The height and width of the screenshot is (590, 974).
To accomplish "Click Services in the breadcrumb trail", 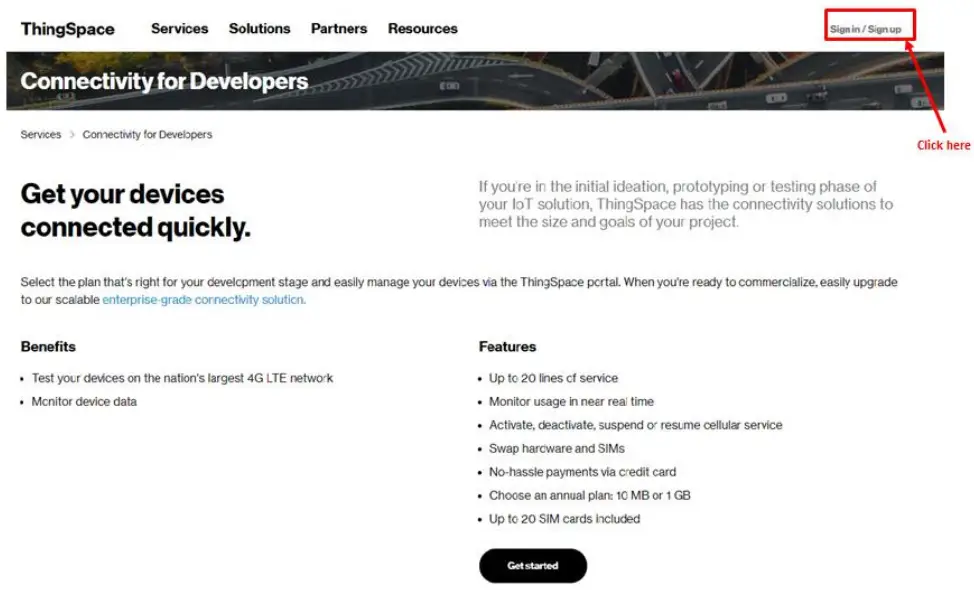I will point(40,134).
